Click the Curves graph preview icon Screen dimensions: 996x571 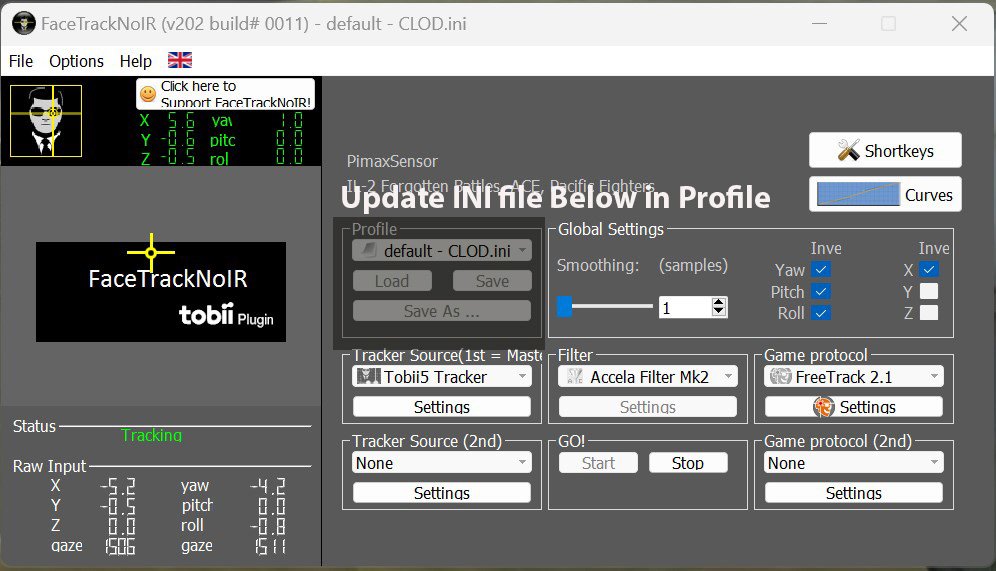tap(858, 194)
